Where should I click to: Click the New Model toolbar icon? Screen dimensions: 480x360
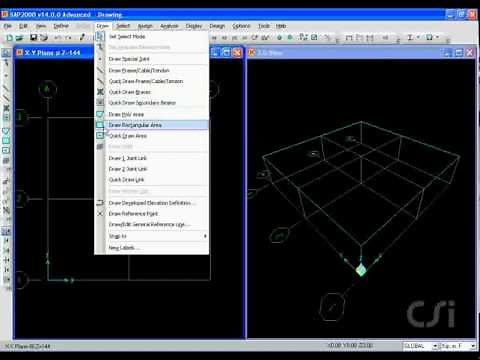[10, 38]
